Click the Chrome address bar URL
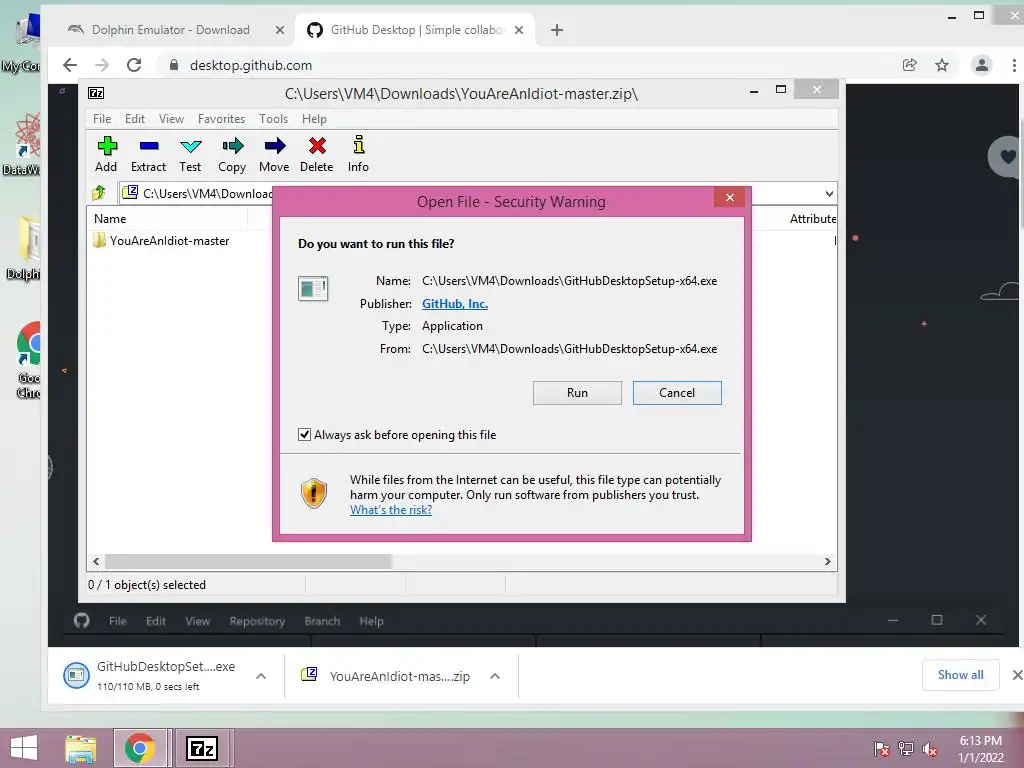1024x768 pixels. coord(251,65)
